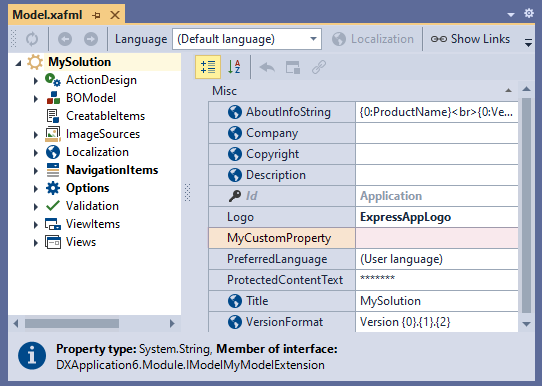Expand the Localization tree node
This screenshot has height=386, width=542.
click(x=36, y=152)
